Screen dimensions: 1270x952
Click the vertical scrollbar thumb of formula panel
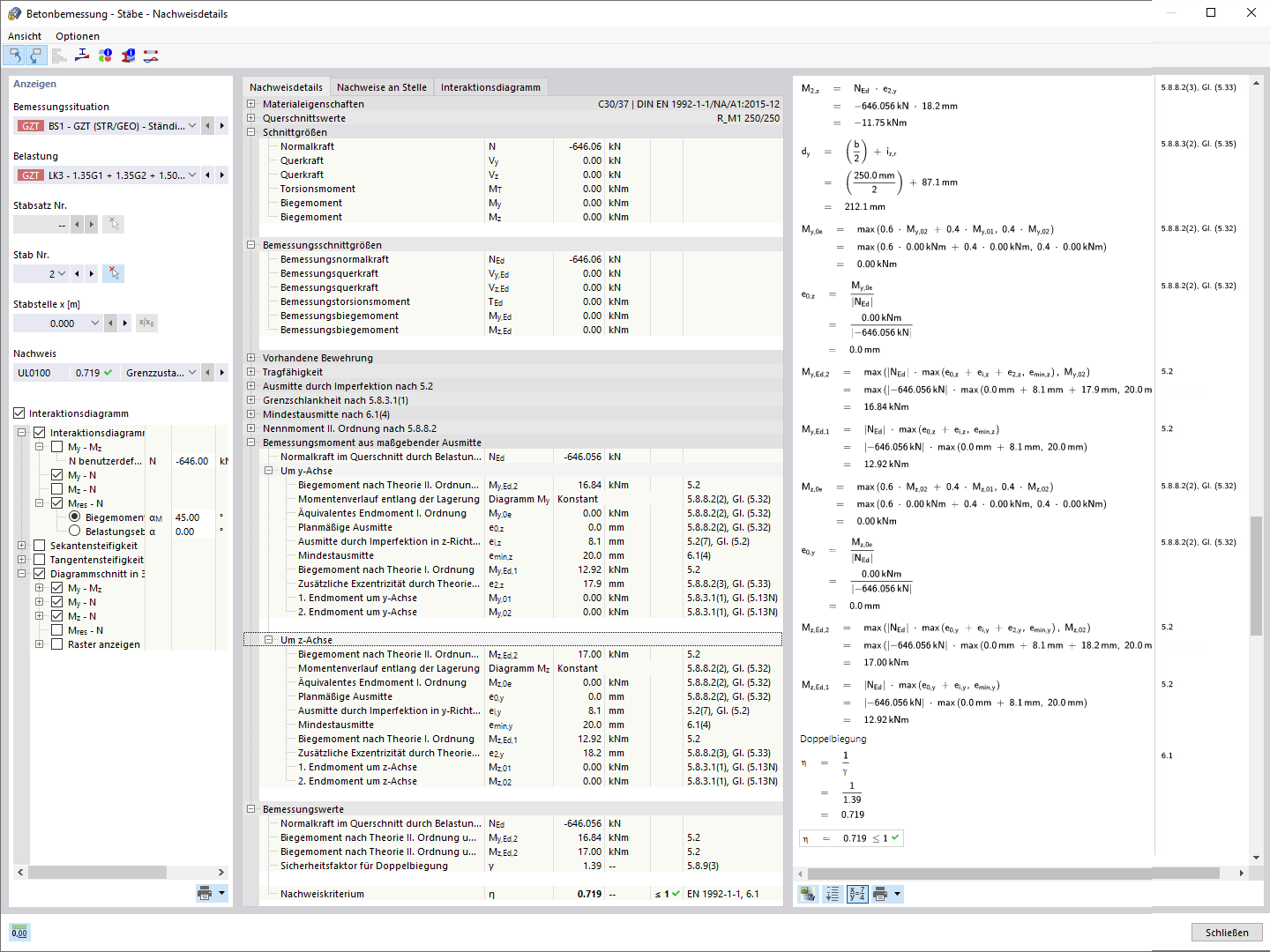pos(1256,576)
